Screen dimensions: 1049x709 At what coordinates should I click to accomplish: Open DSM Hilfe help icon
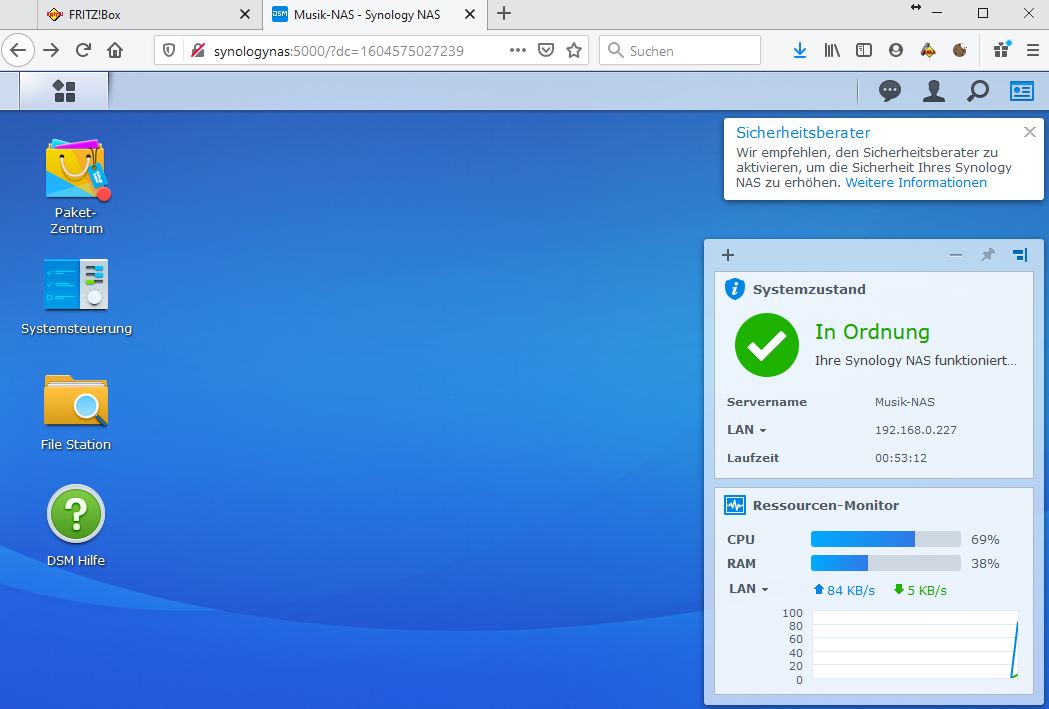[x=76, y=514]
